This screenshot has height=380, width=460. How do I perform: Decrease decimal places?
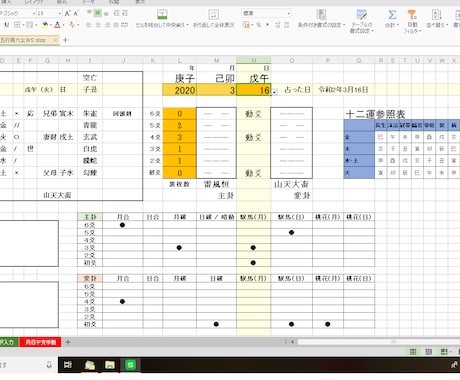point(287,25)
